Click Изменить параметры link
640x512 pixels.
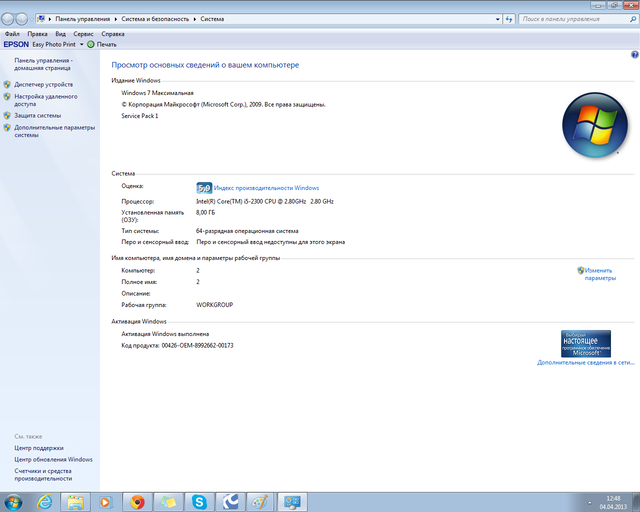point(600,274)
